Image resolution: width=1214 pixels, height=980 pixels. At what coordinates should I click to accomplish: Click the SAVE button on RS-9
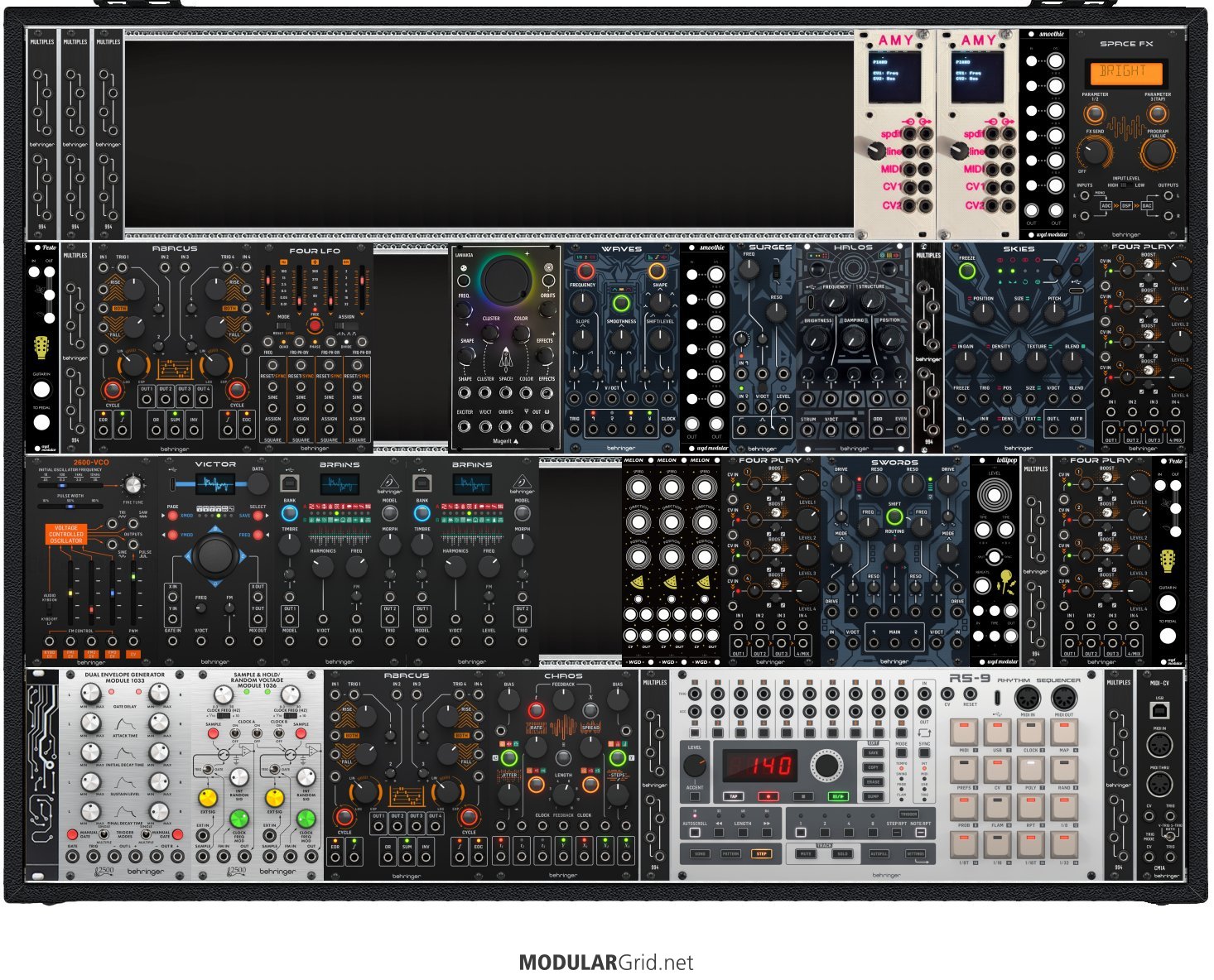tap(873, 752)
